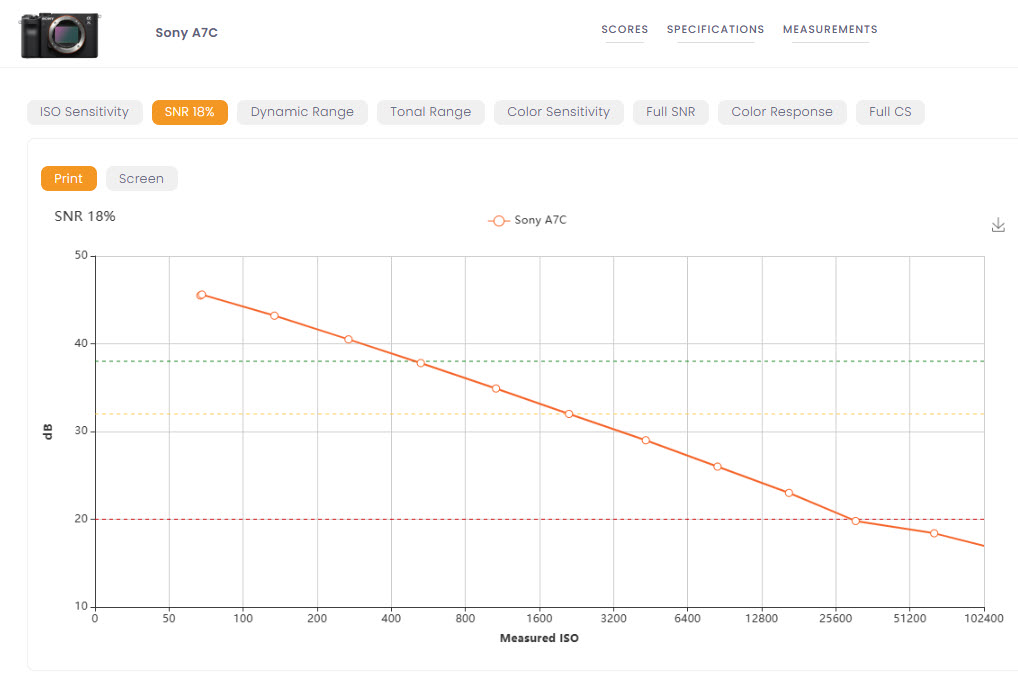Click the Measured ISO axis label
Screen dimensions: 1018x678
click(539, 638)
